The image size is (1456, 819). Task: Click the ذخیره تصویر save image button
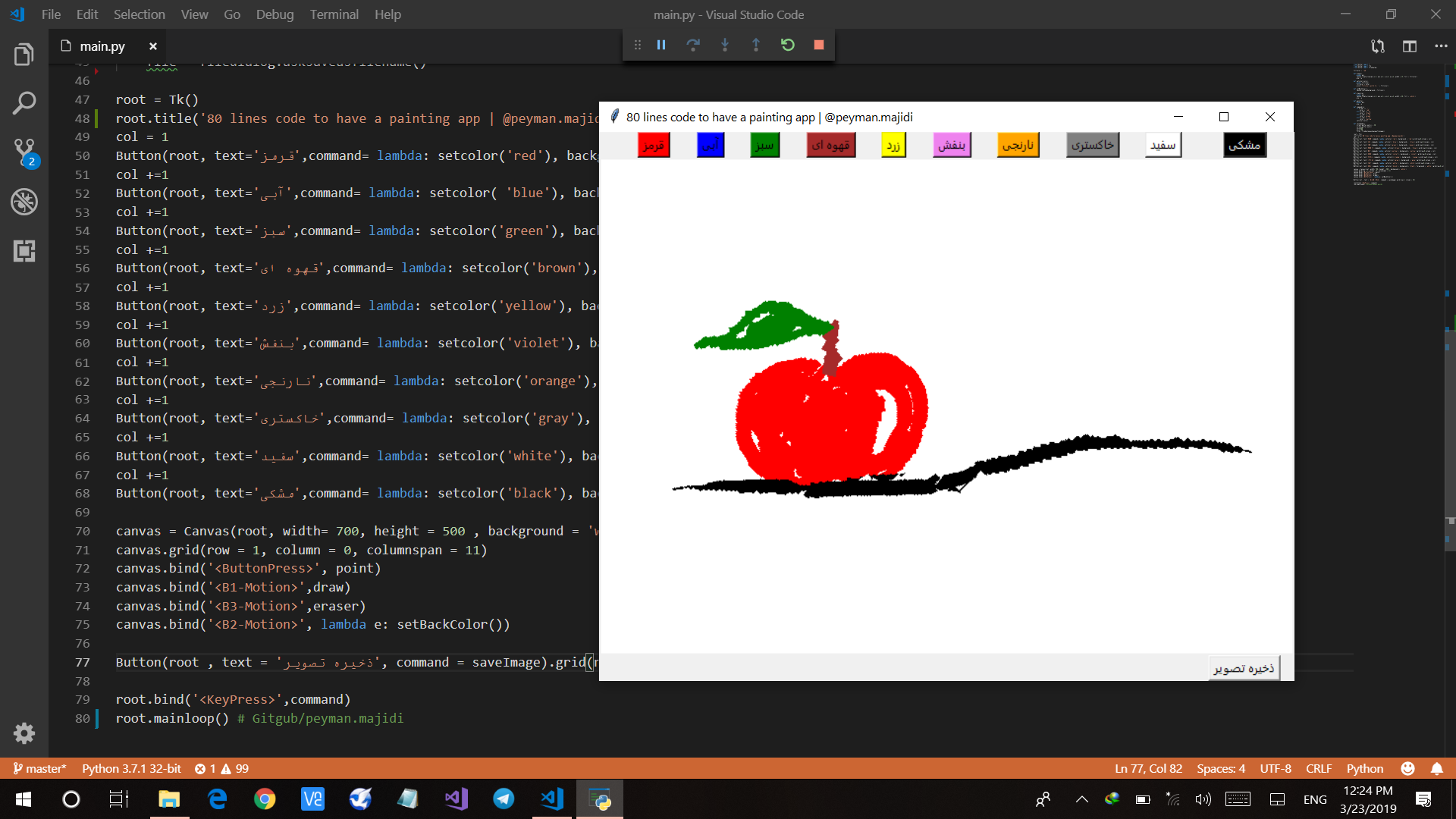(x=1244, y=668)
